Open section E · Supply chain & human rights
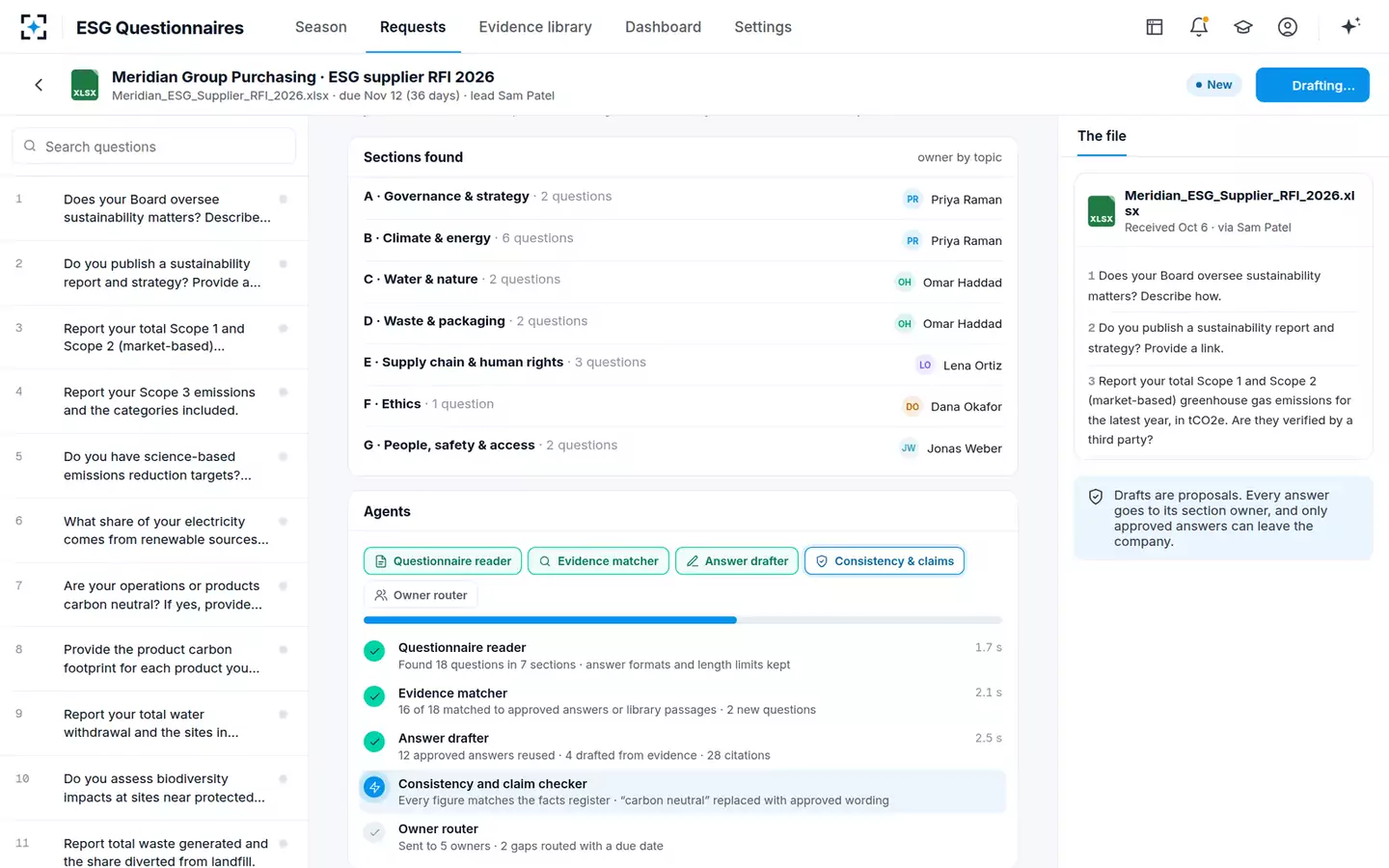 [683, 363]
